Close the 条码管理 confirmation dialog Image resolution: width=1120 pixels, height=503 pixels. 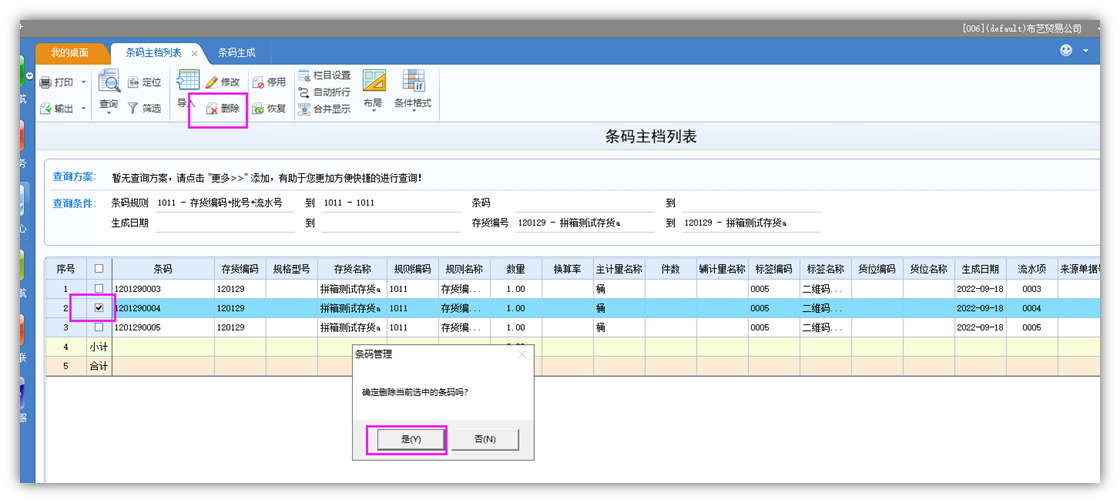pos(521,354)
